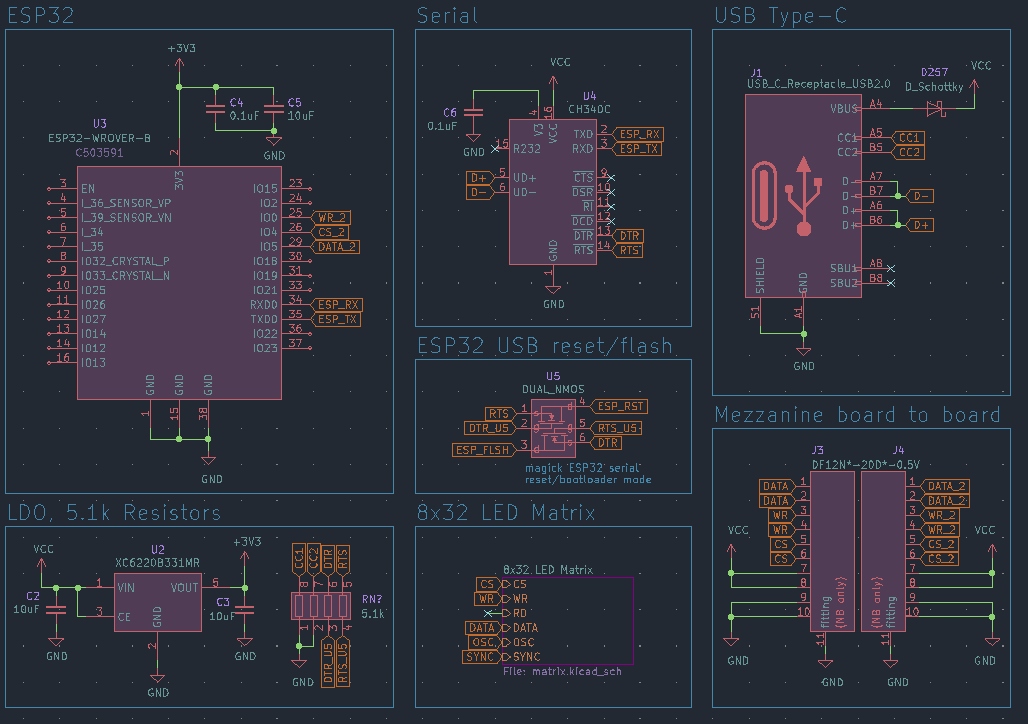Select the RTS_U5 label on DUAL_NMOS pin 5
This screenshot has width=1028, height=724.
[616, 428]
